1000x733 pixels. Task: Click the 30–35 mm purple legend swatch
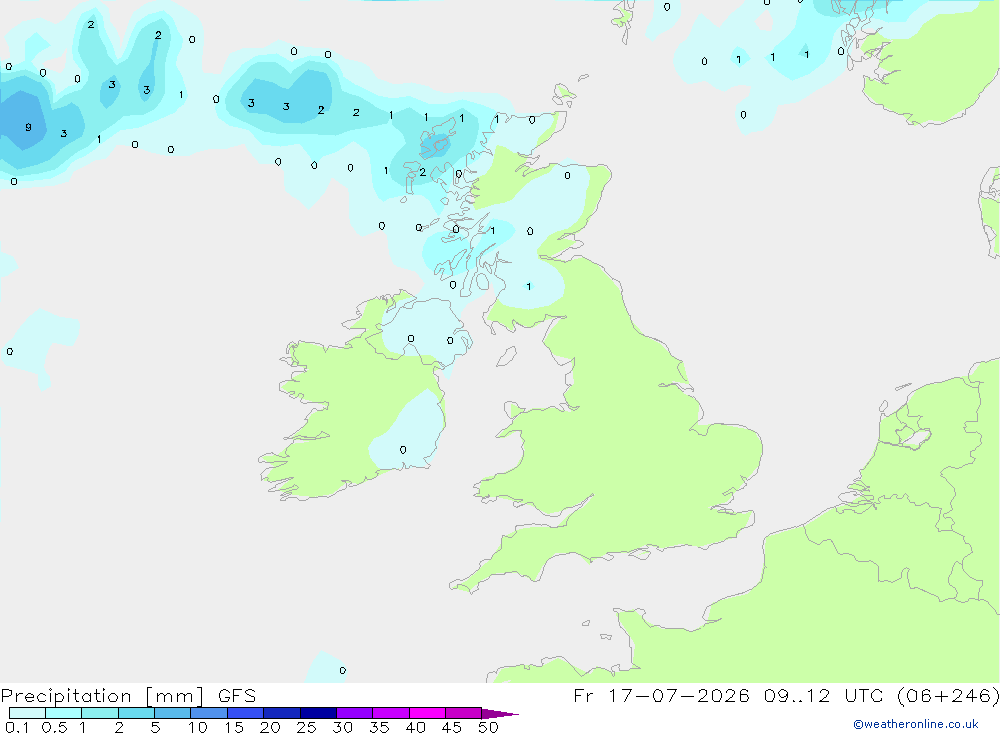(x=355, y=713)
